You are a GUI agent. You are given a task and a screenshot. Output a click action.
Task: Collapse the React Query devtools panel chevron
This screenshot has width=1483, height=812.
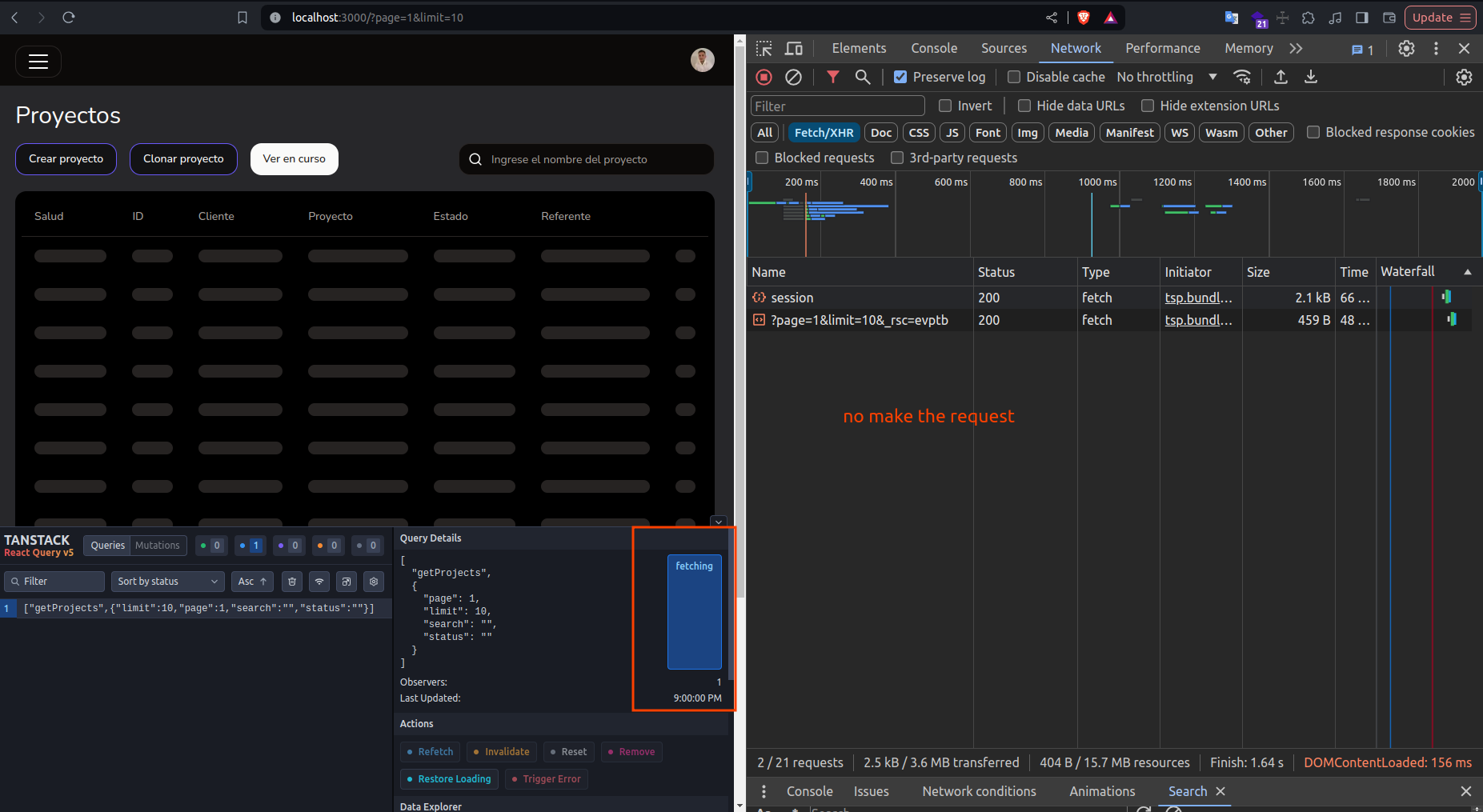(719, 522)
